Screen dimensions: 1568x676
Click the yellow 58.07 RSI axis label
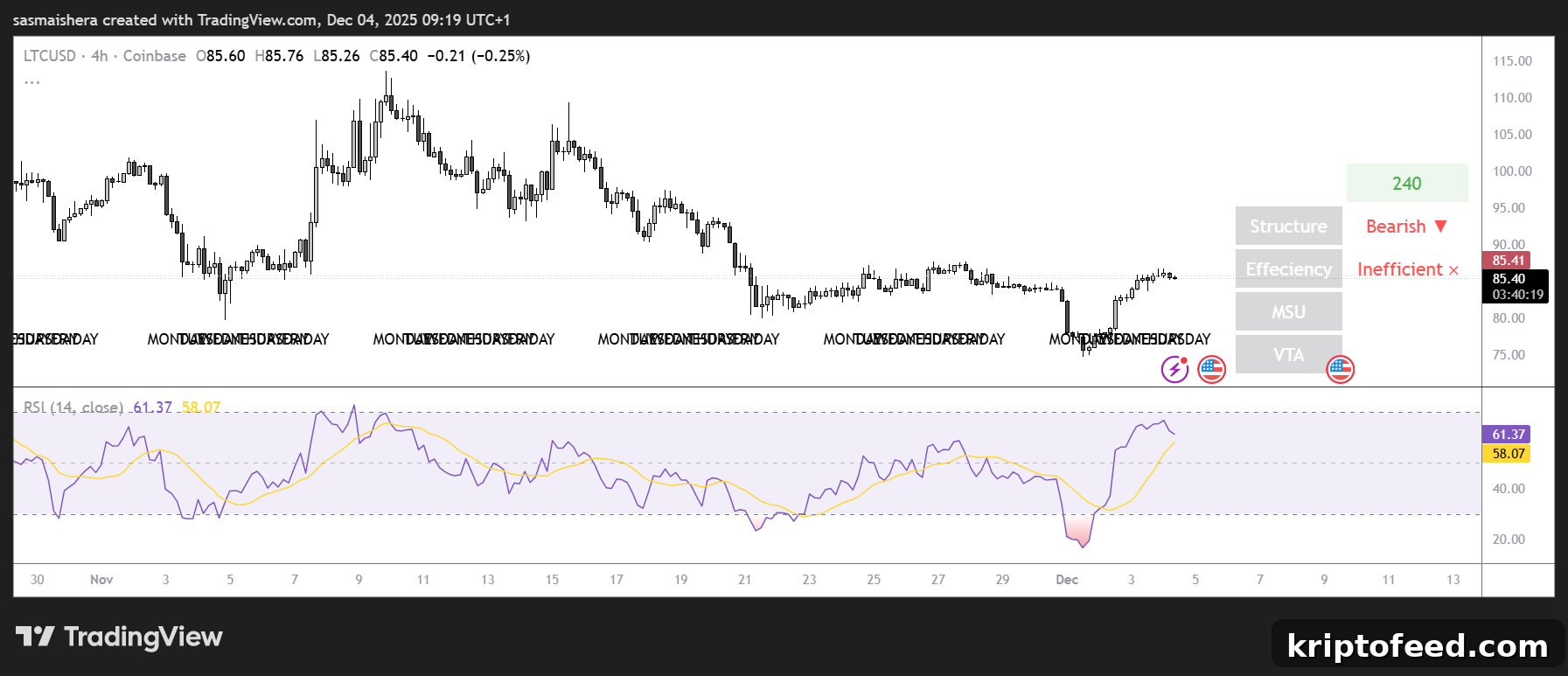1507,454
